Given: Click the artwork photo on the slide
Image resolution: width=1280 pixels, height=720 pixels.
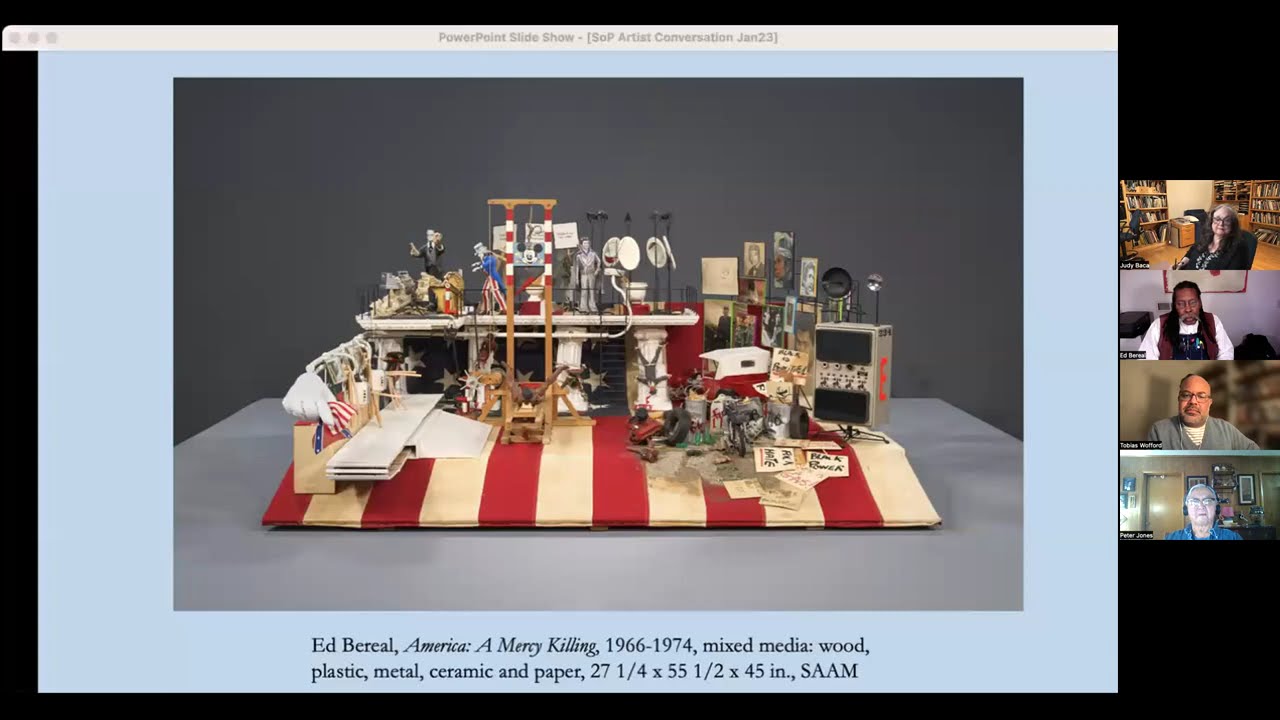Looking at the screenshot, I should pyautogui.click(x=598, y=344).
